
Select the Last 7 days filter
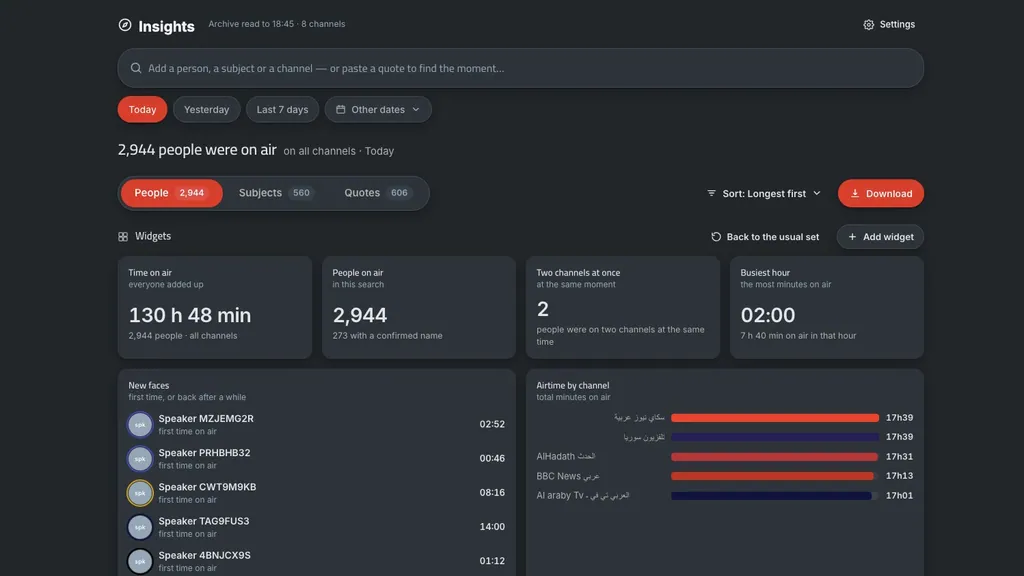point(282,109)
